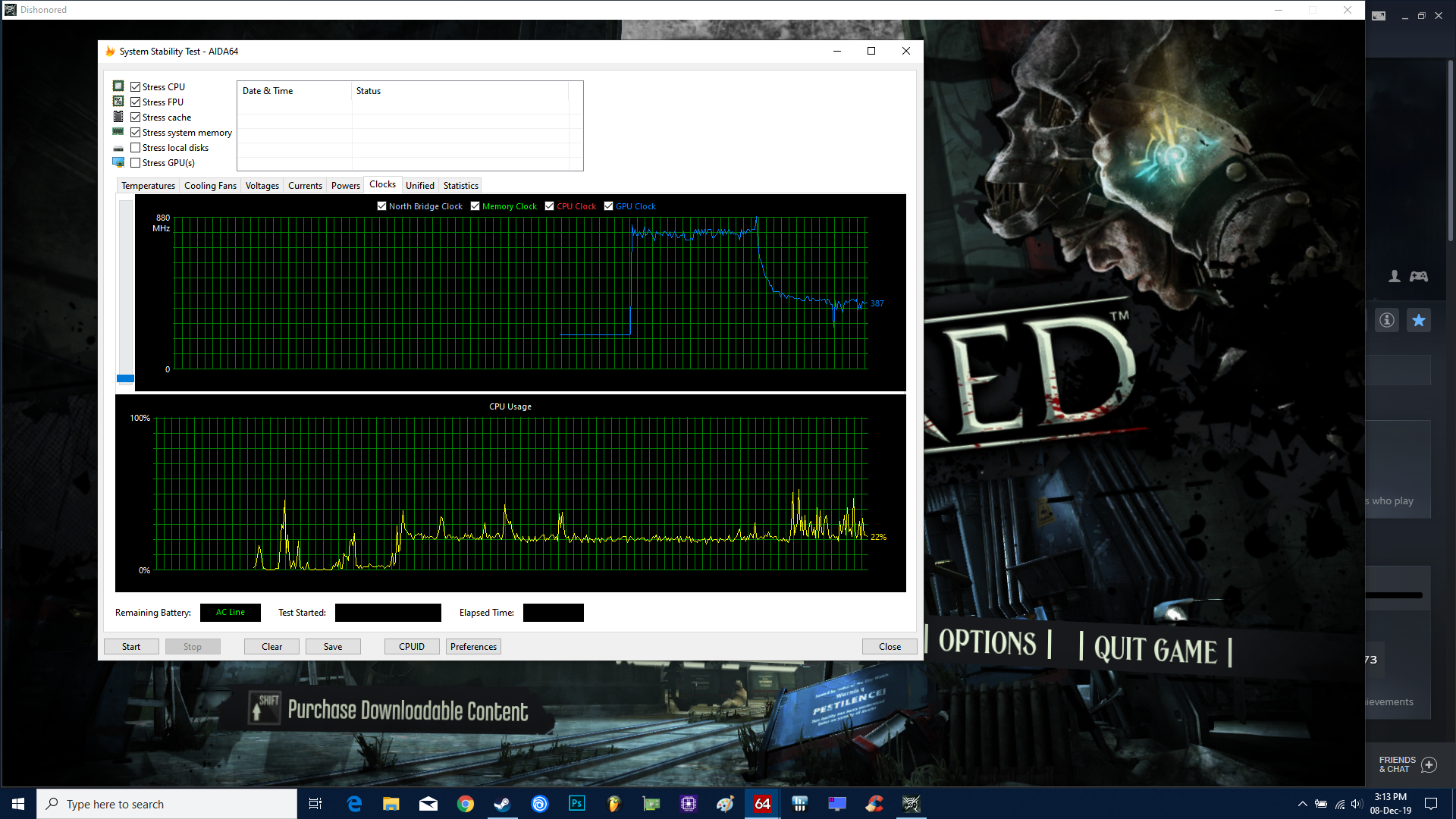This screenshot has height=819, width=1456.
Task: Enable the Stress GPU(s) checkbox
Action: (x=135, y=163)
